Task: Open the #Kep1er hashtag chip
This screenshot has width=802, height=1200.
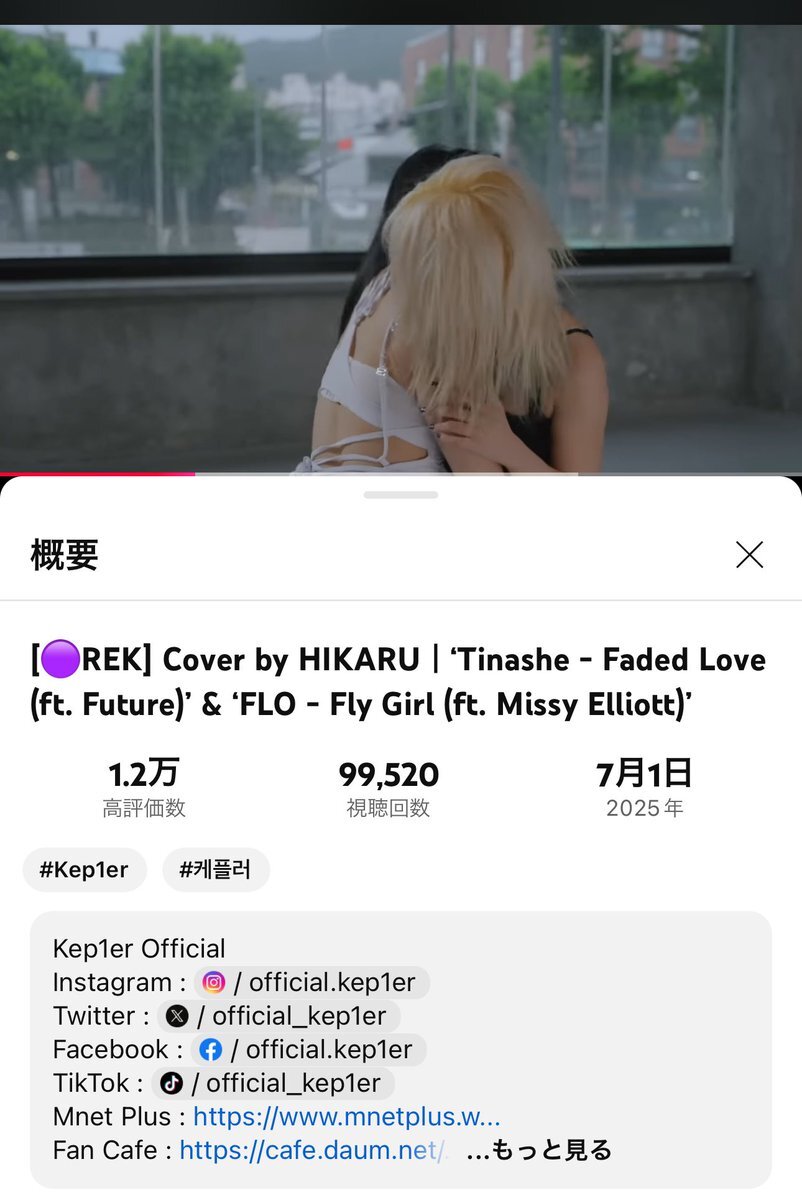Action: tap(84, 870)
